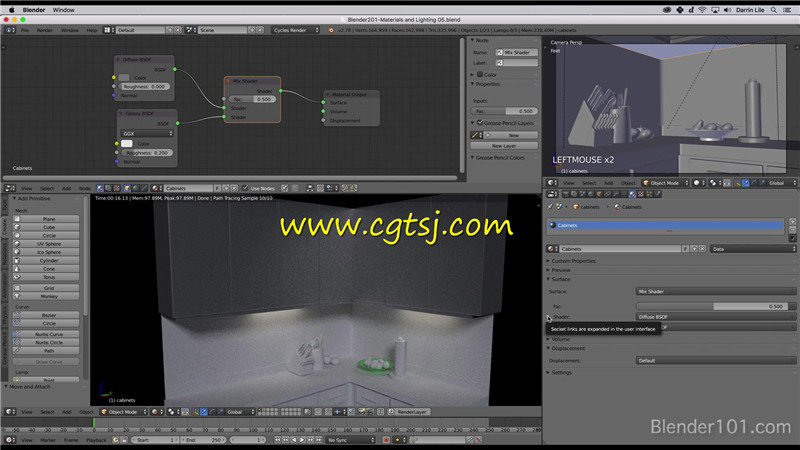
Task: Click the Apple menu icon
Action: coord(11,10)
